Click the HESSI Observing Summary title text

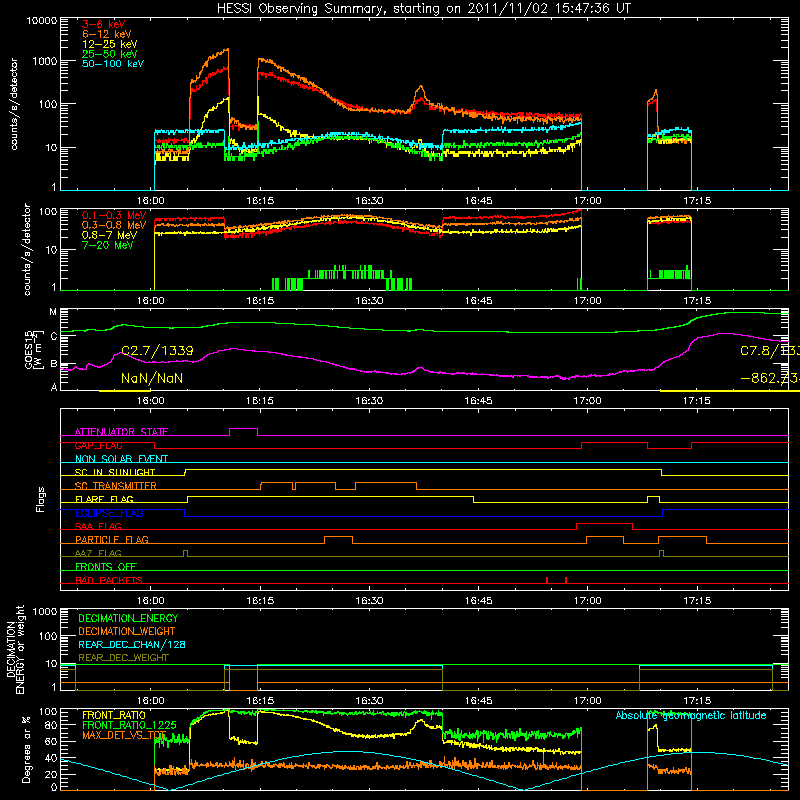coord(423,8)
